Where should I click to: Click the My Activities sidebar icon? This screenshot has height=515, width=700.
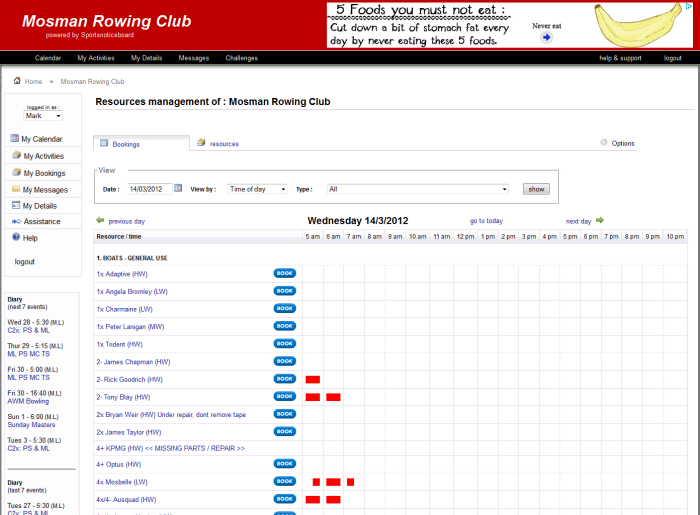pyautogui.click(x=17, y=155)
